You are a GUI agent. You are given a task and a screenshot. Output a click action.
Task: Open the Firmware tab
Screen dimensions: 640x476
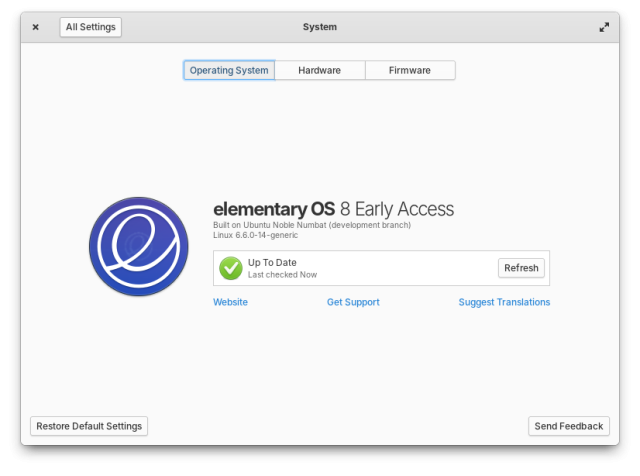coord(410,70)
